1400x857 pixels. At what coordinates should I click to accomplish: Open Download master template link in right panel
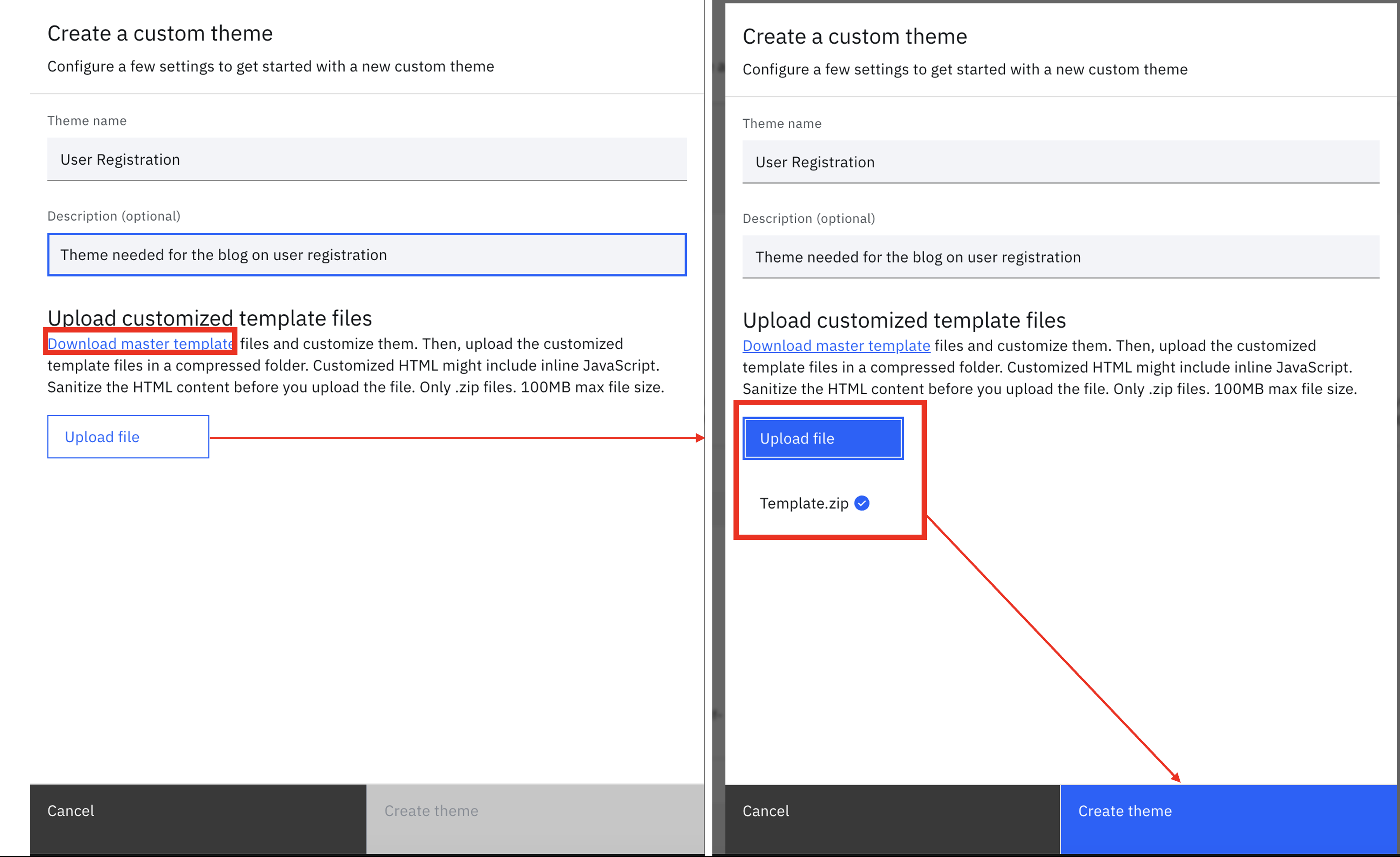tap(836, 345)
